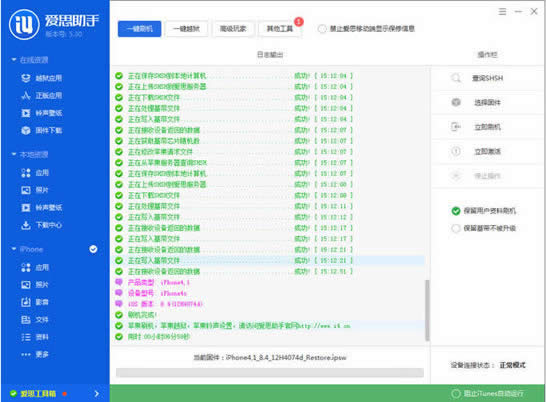546x402 pixels.
Task: Select the 产品类型 iPhone4,1 log row
Action: click(x=268, y=282)
